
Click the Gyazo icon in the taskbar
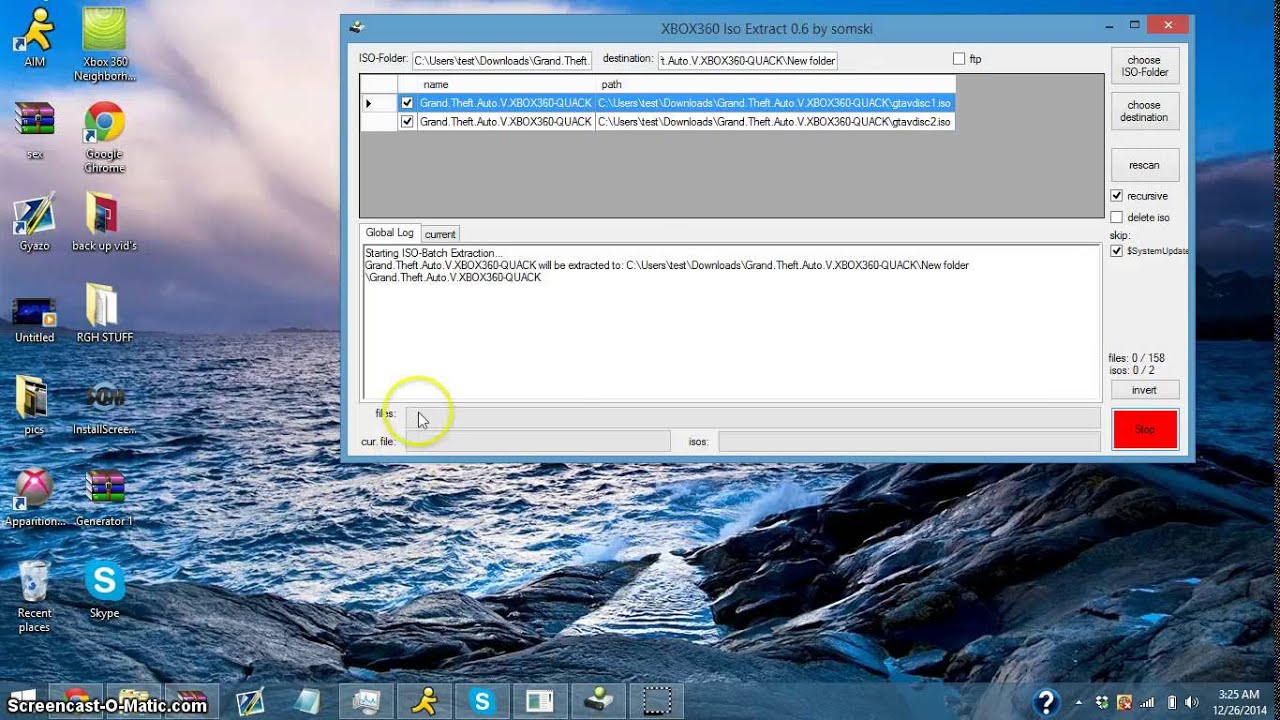(251, 701)
